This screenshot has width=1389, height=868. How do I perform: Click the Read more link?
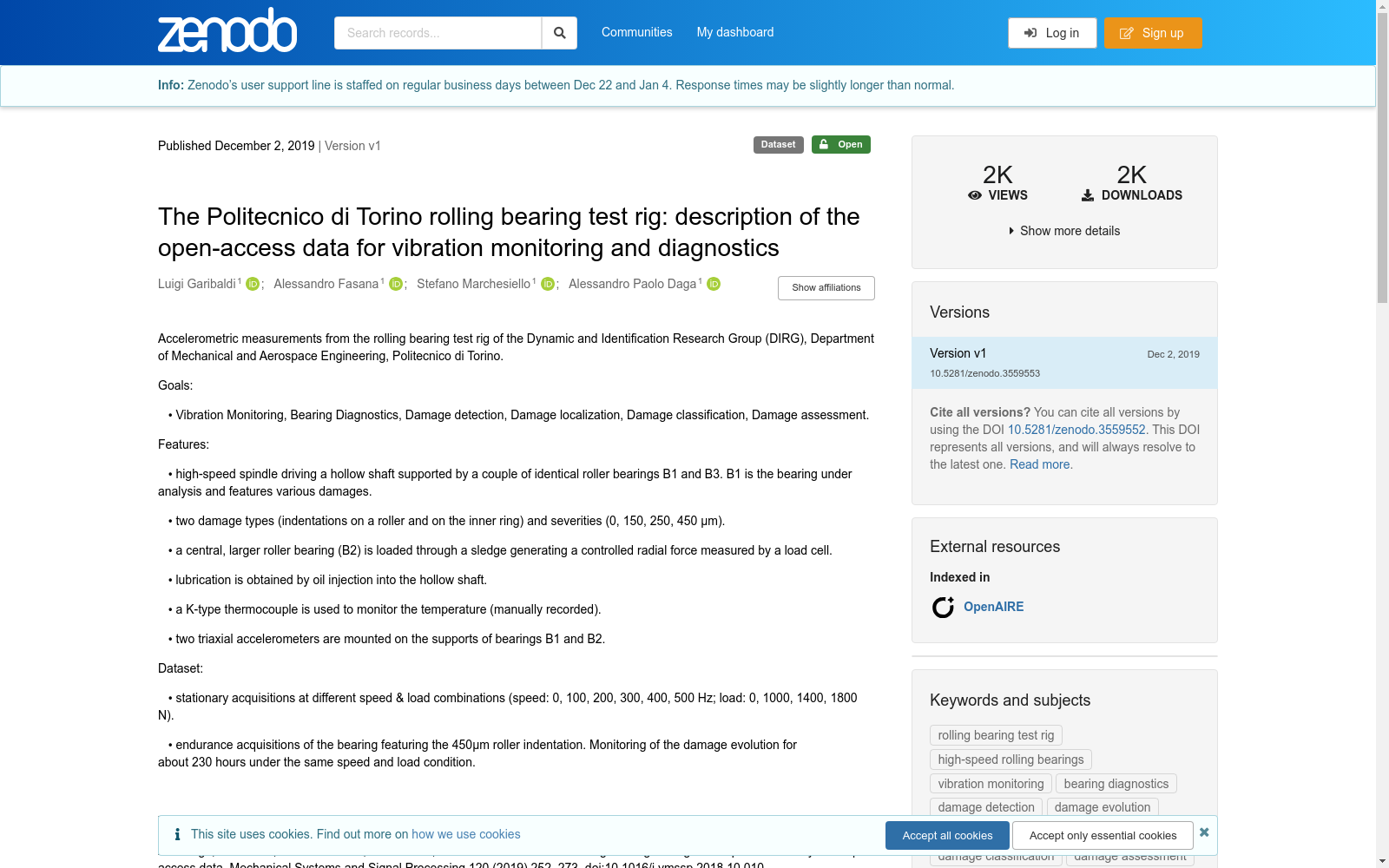tap(1040, 464)
